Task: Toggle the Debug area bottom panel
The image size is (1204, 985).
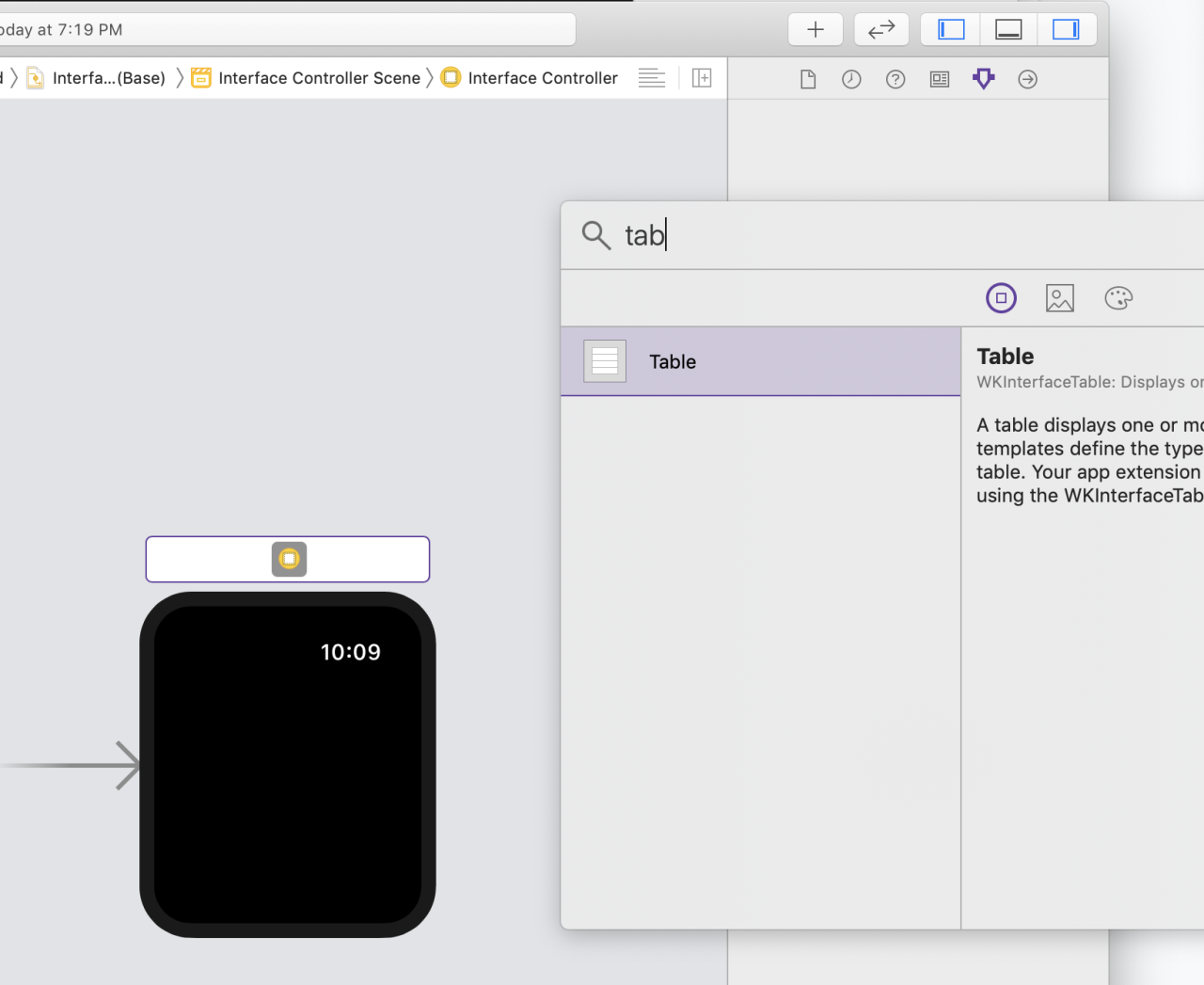Action: [1008, 30]
